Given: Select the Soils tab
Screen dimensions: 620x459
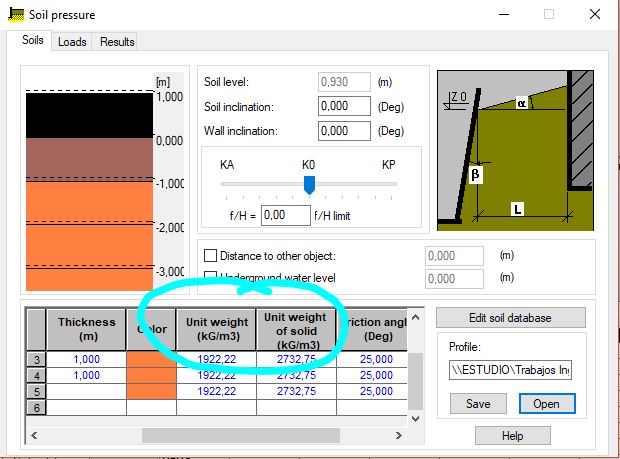Looking at the screenshot, I should (x=32, y=40).
